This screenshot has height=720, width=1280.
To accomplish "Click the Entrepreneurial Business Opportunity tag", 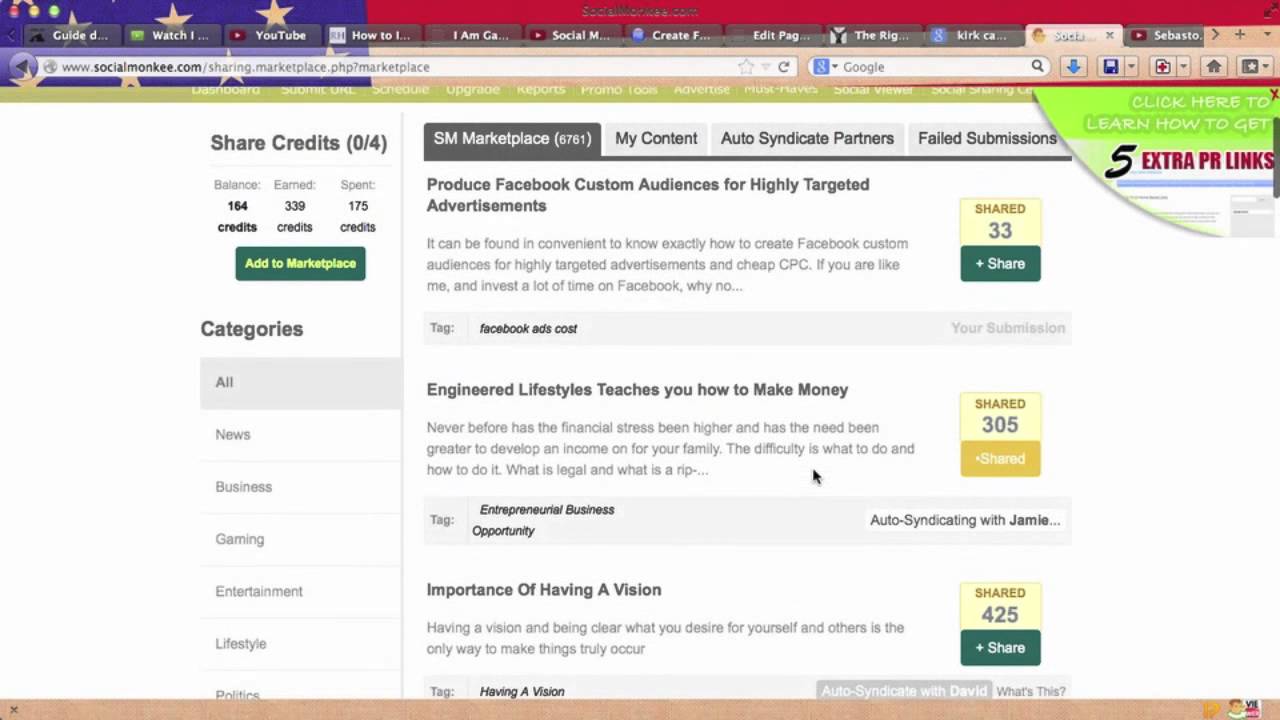I will tap(543, 520).
